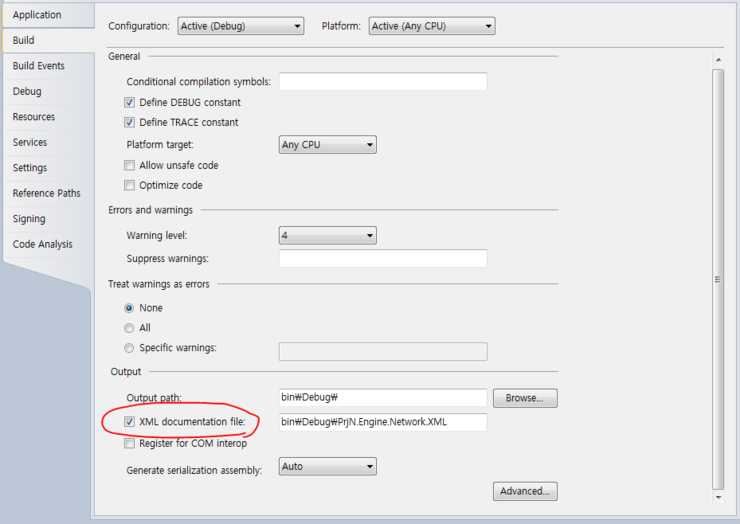Toggle XML documentation file checkbox

[x=130, y=422]
